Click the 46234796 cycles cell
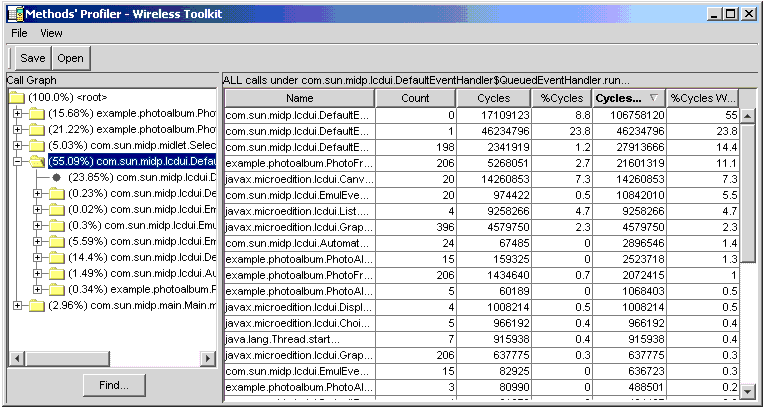Image resolution: width=770 pixels, height=415 pixels. (x=494, y=131)
